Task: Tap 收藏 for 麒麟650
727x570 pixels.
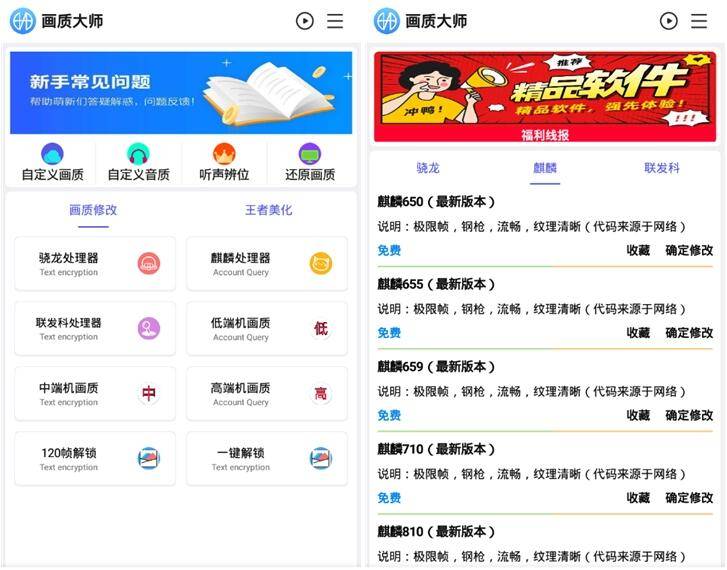Action: pyautogui.click(x=638, y=250)
